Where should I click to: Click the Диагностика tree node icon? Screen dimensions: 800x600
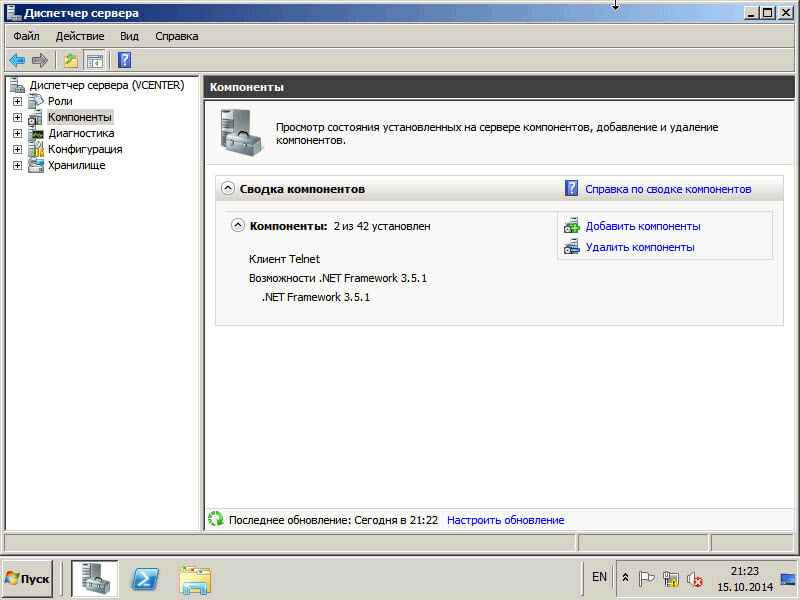(x=36, y=134)
